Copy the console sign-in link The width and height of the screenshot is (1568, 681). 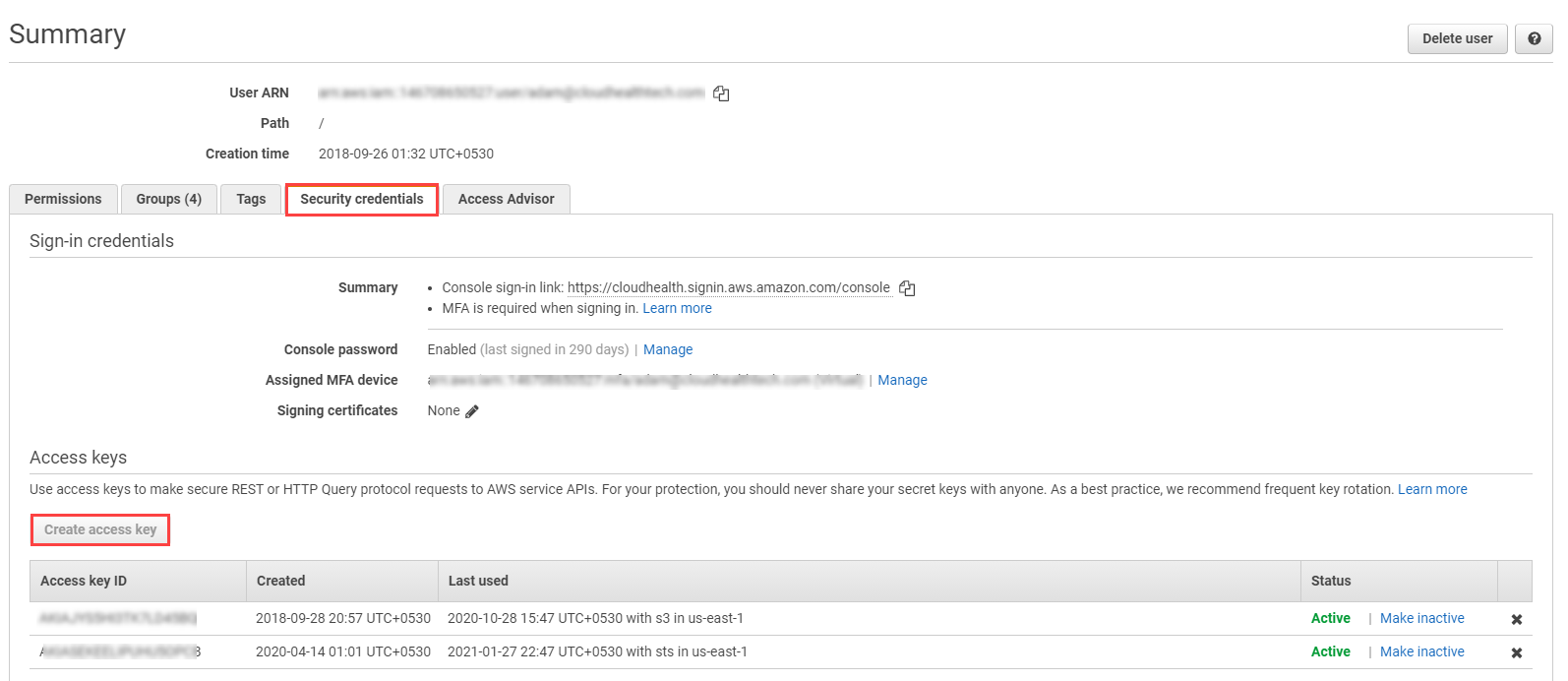click(907, 288)
